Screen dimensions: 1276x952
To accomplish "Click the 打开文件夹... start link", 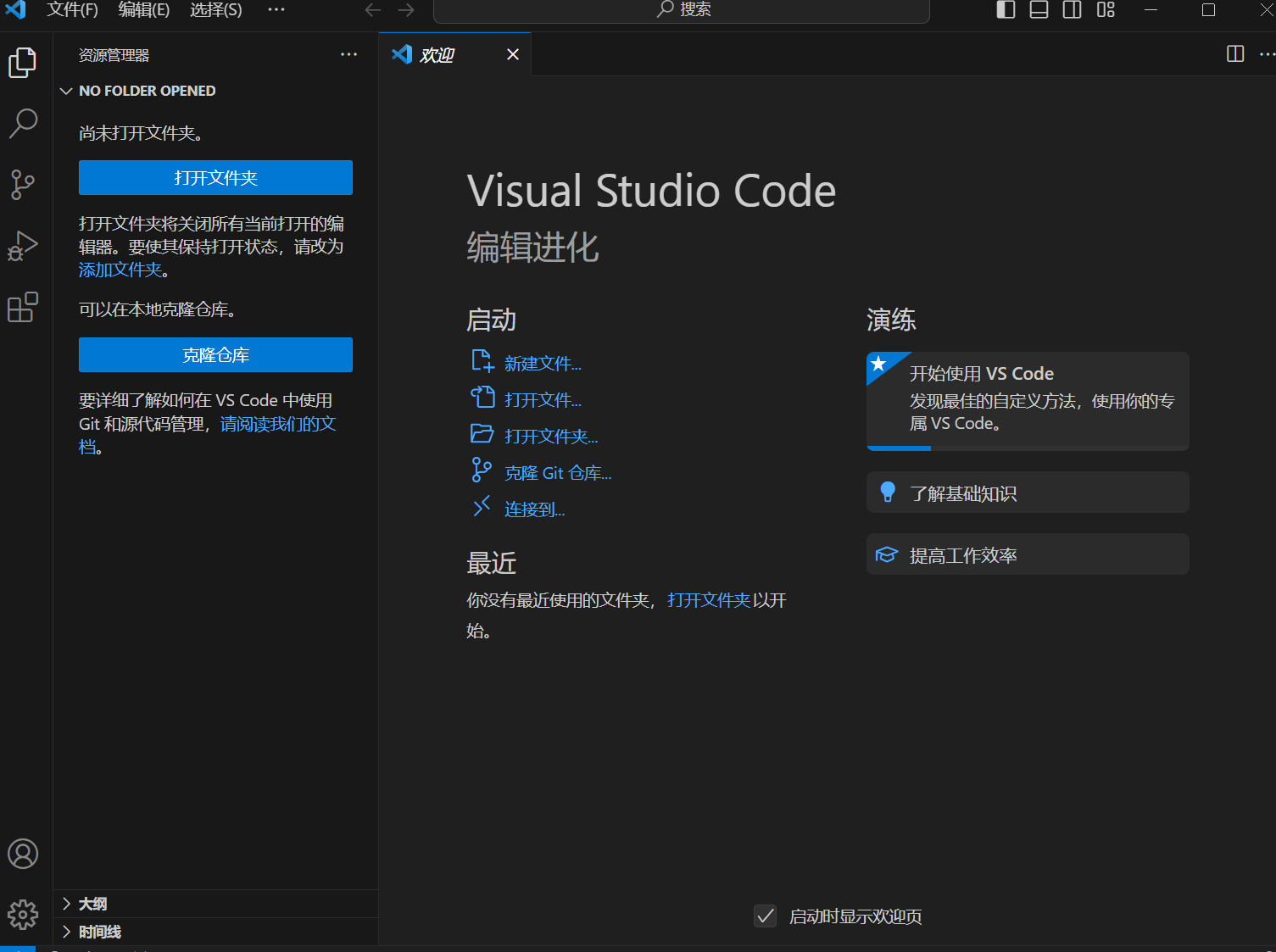I will pyautogui.click(x=551, y=437).
